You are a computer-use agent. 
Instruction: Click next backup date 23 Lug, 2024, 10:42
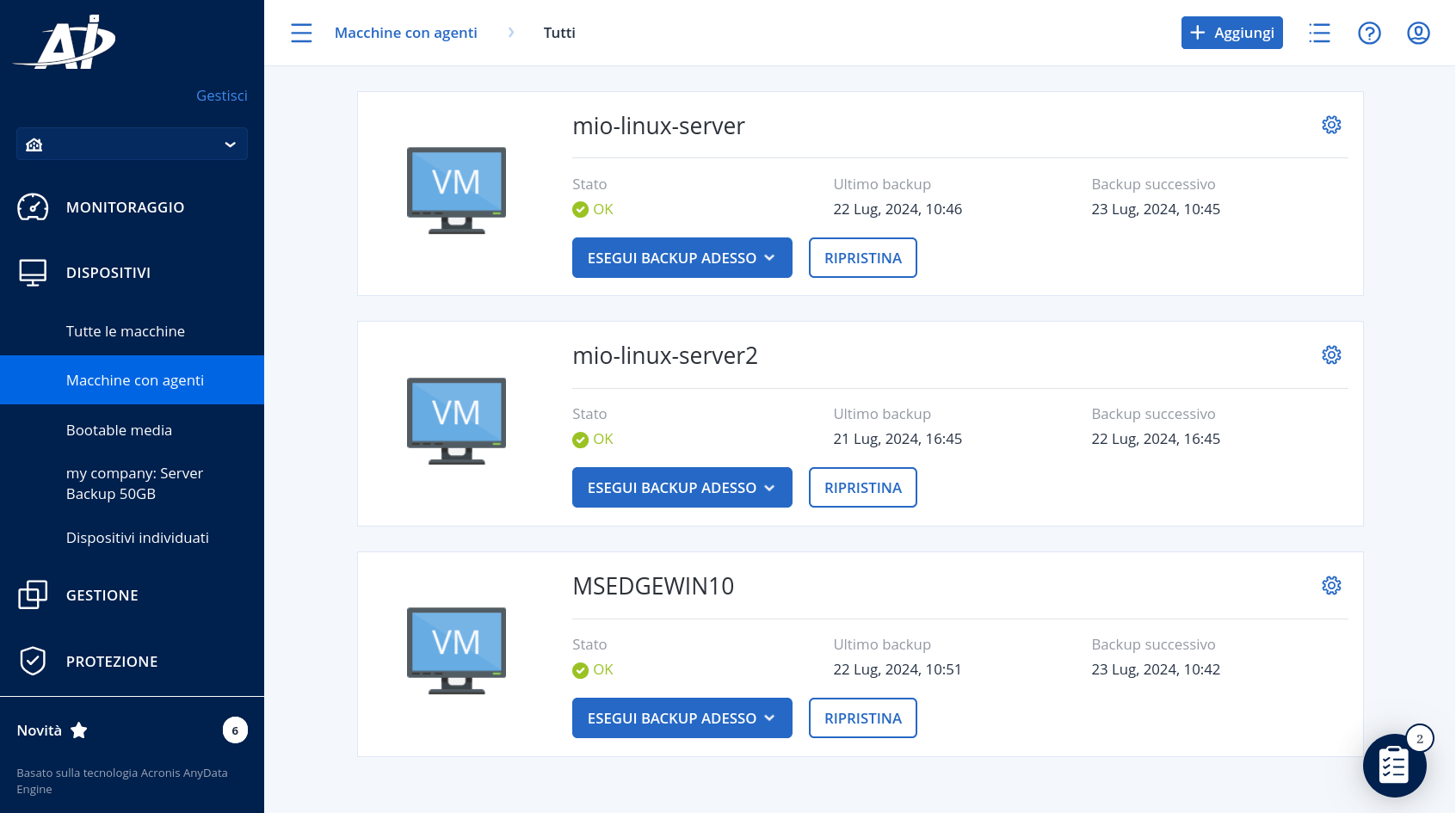click(x=1156, y=669)
